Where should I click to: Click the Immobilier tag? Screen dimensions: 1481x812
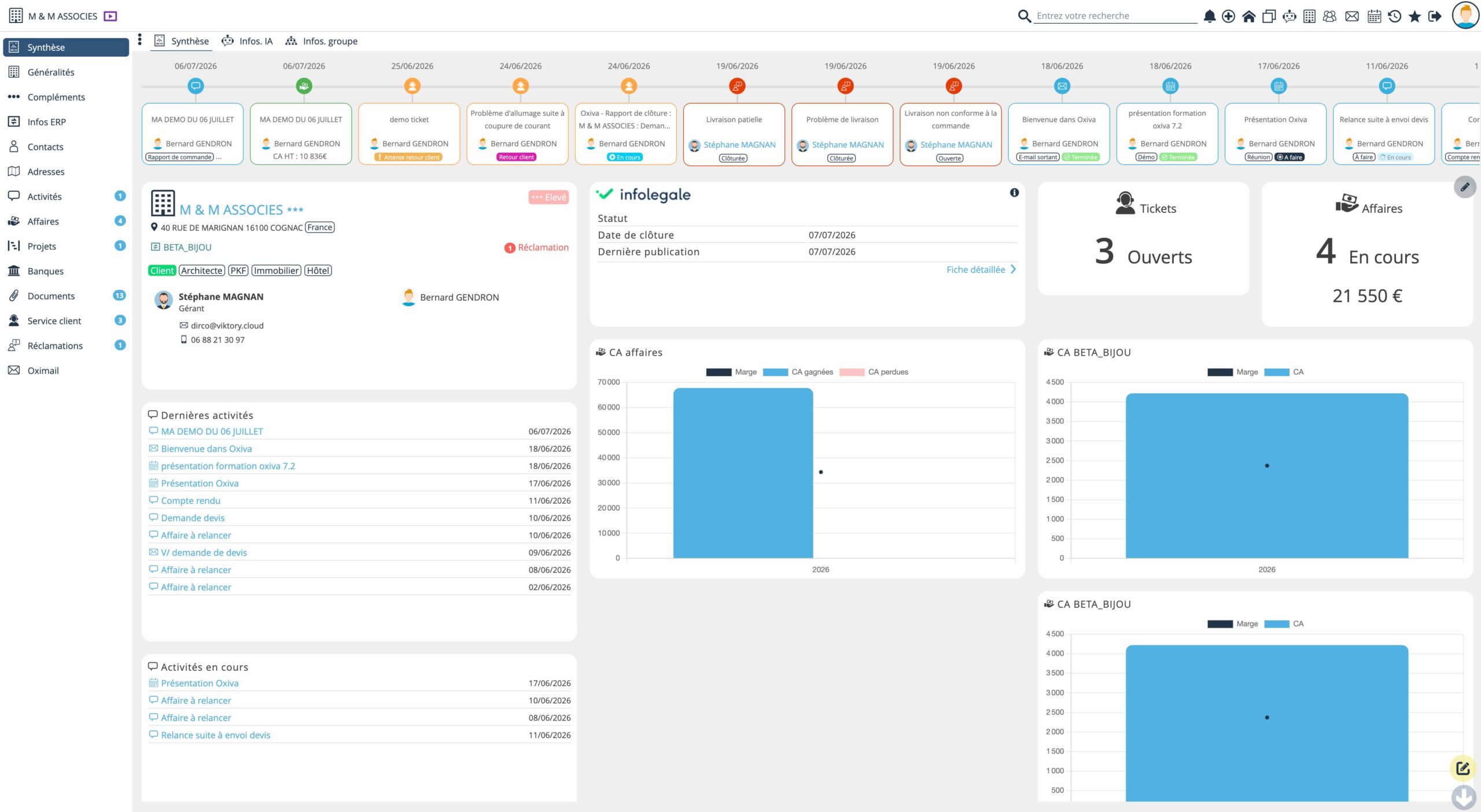click(x=276, y=271)
